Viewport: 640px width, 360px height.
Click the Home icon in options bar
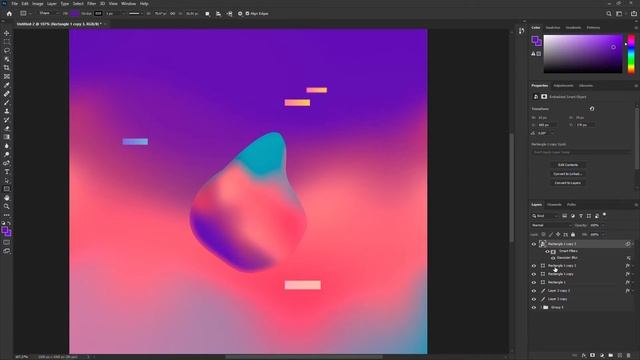pyautogui.click(x=9, y=13)
